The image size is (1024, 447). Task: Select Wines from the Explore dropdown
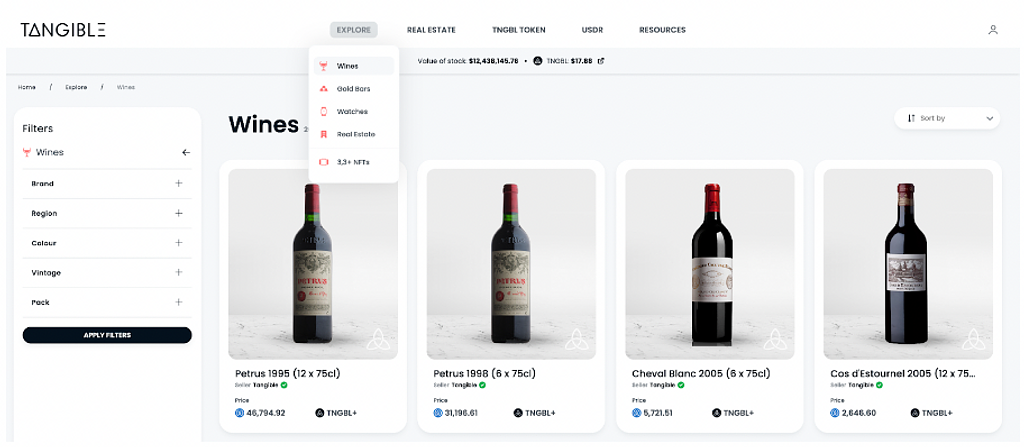pyautogui.click(x=348, y=66)
